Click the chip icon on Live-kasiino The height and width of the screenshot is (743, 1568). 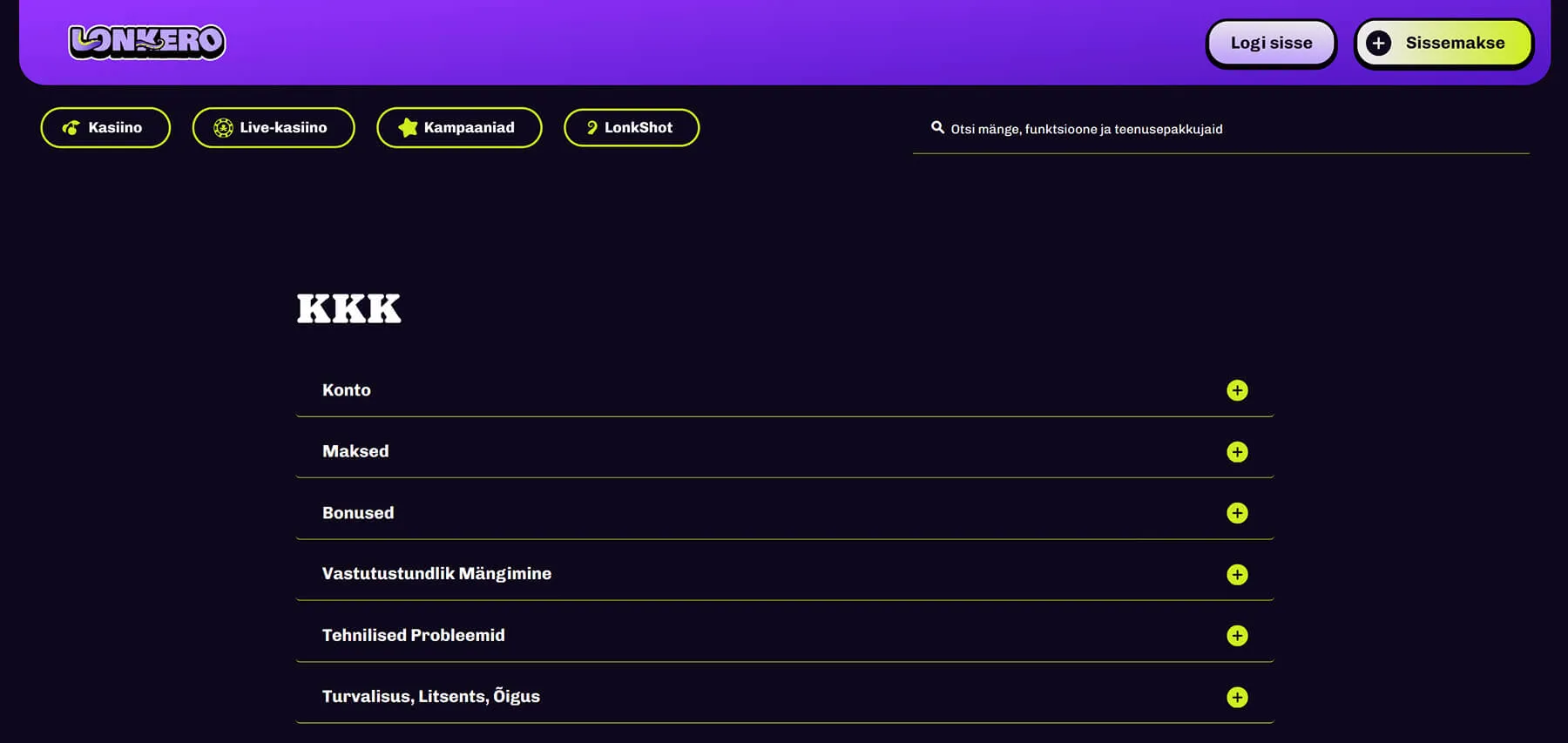tap(223, 128)
